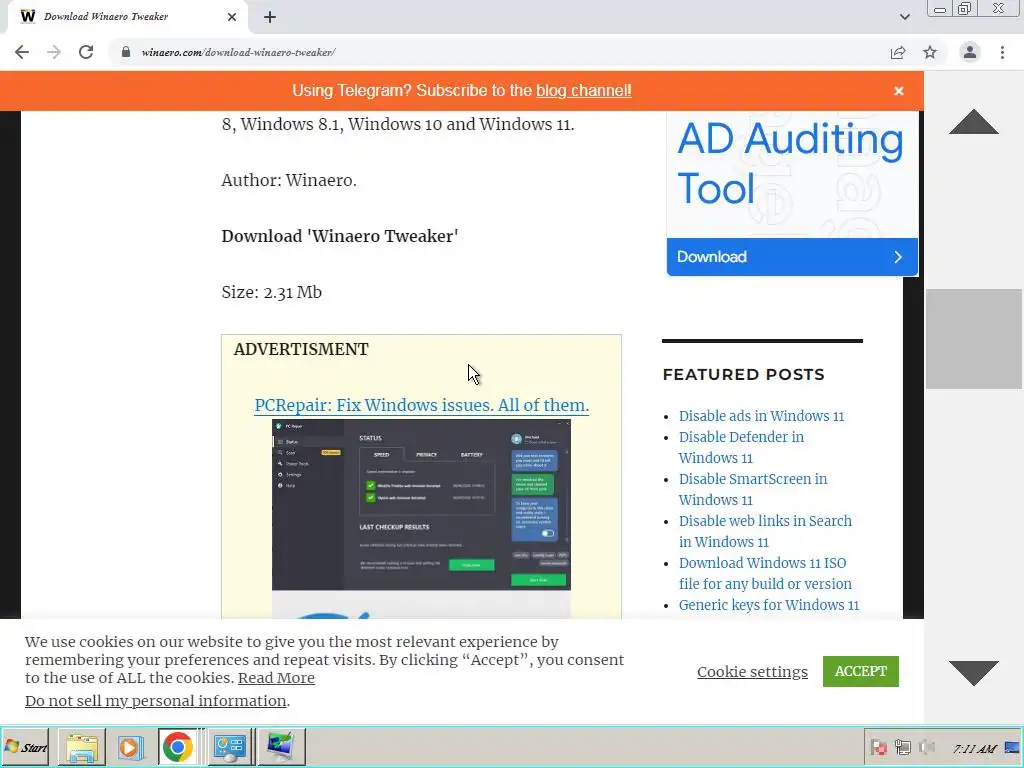Viewport: 1024px width, 768px height.
Task: Click the FEATURED POSTS heading
Action: click(743, 374)
